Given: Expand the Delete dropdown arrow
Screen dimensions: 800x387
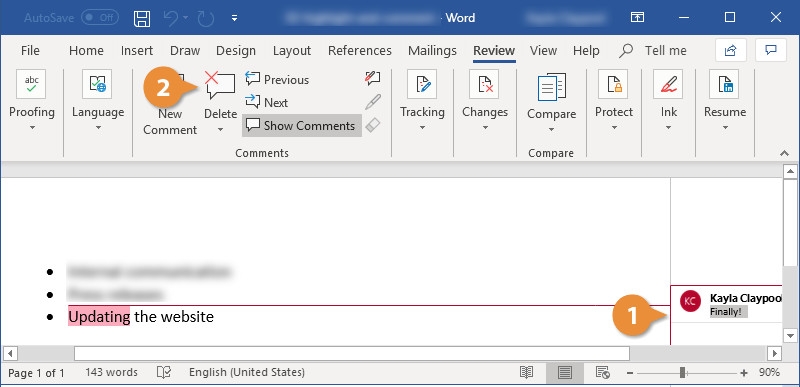Looking at the screenshot, I should 220,130.
